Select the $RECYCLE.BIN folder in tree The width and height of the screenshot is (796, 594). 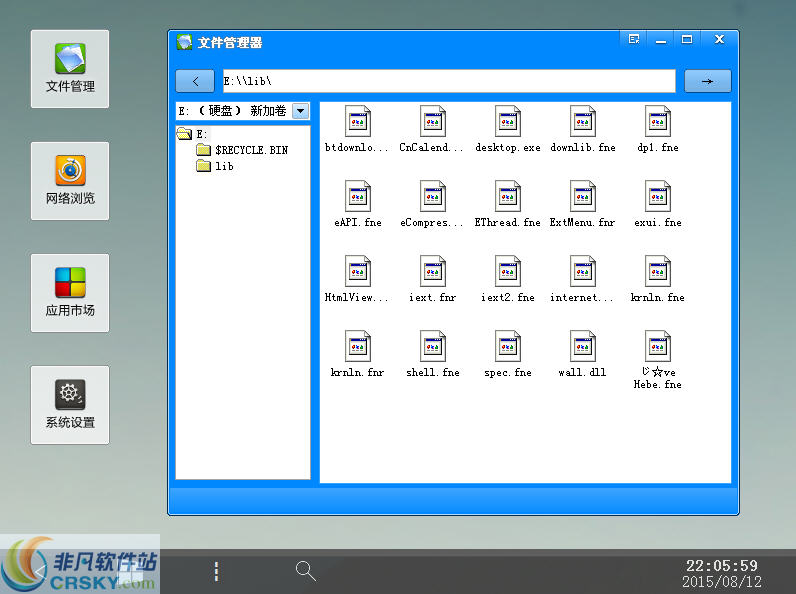[242, 150]
